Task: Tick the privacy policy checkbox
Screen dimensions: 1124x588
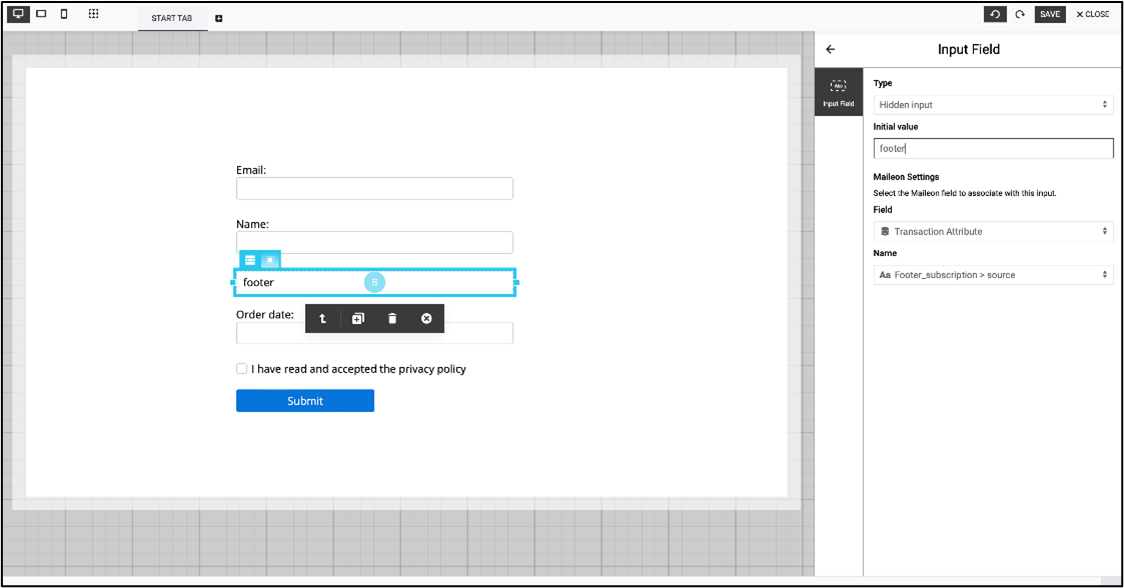Action: click(x=242, y=369)
